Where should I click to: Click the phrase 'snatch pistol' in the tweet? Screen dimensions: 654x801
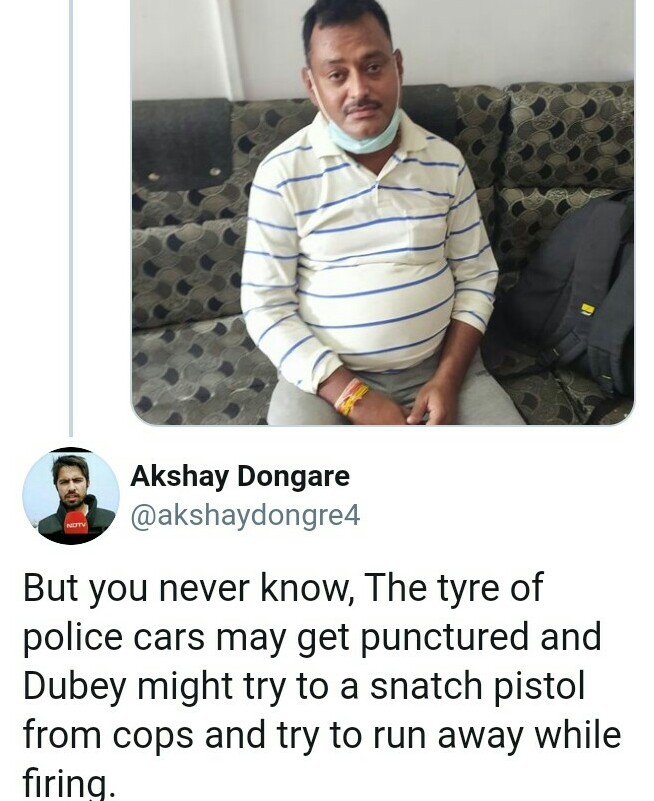pos(477,687)
